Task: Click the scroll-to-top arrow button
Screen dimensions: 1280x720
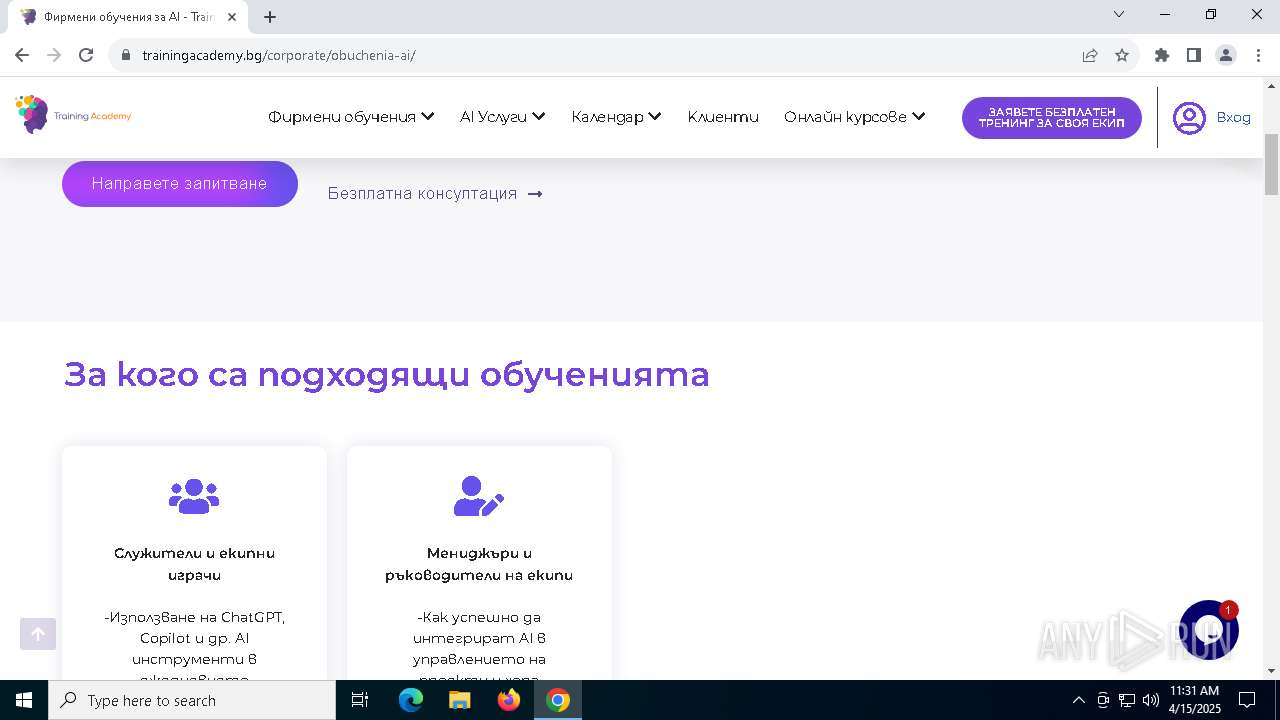Action: [38, 634]
